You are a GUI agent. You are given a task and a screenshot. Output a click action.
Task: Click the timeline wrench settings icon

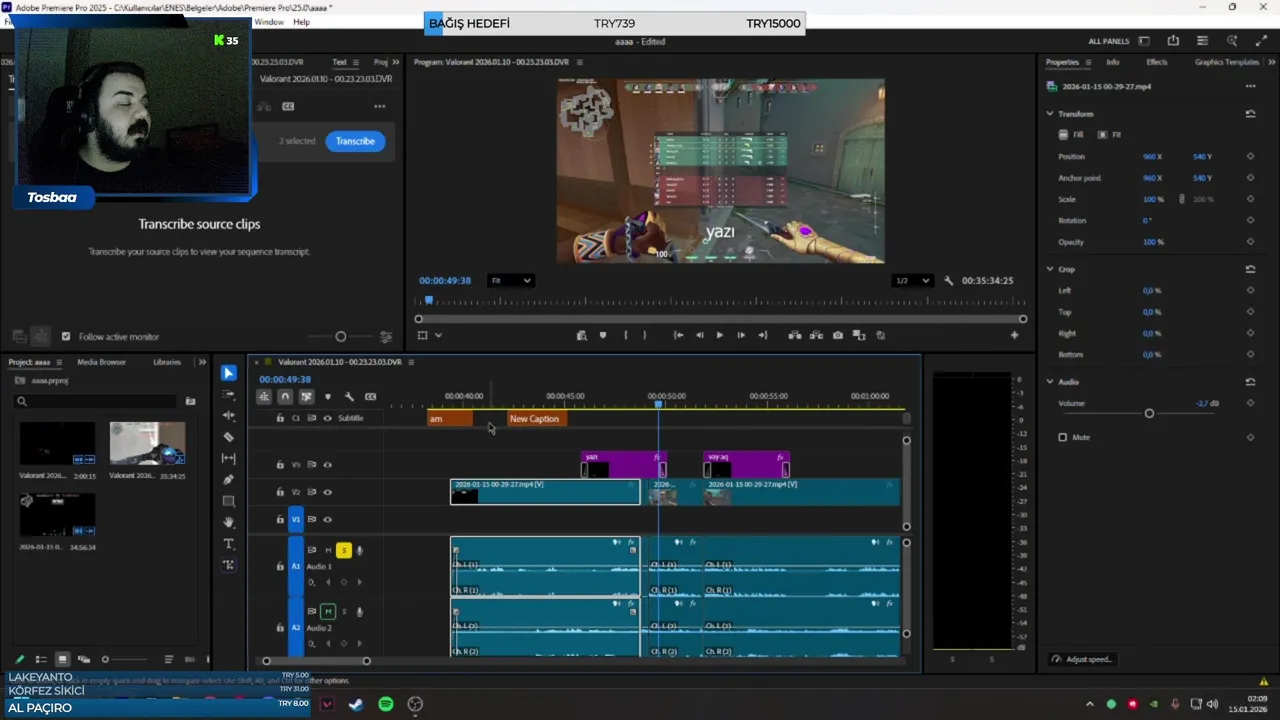349,397
